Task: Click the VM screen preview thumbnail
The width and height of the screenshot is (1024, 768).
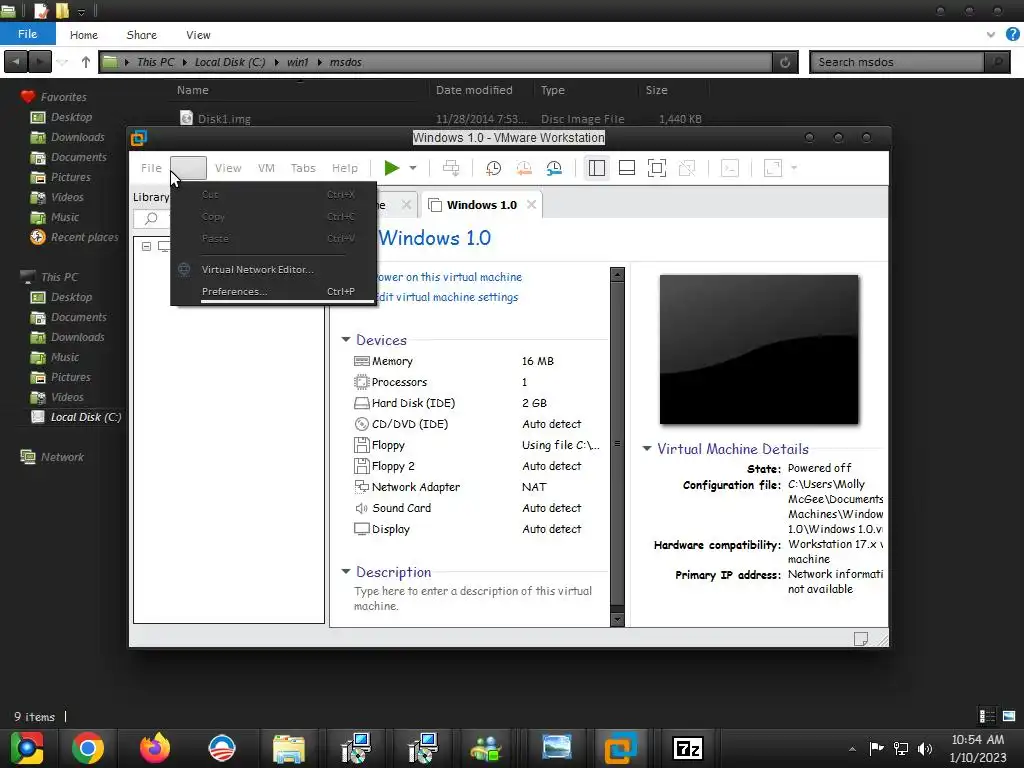Action: click(759, 349)
